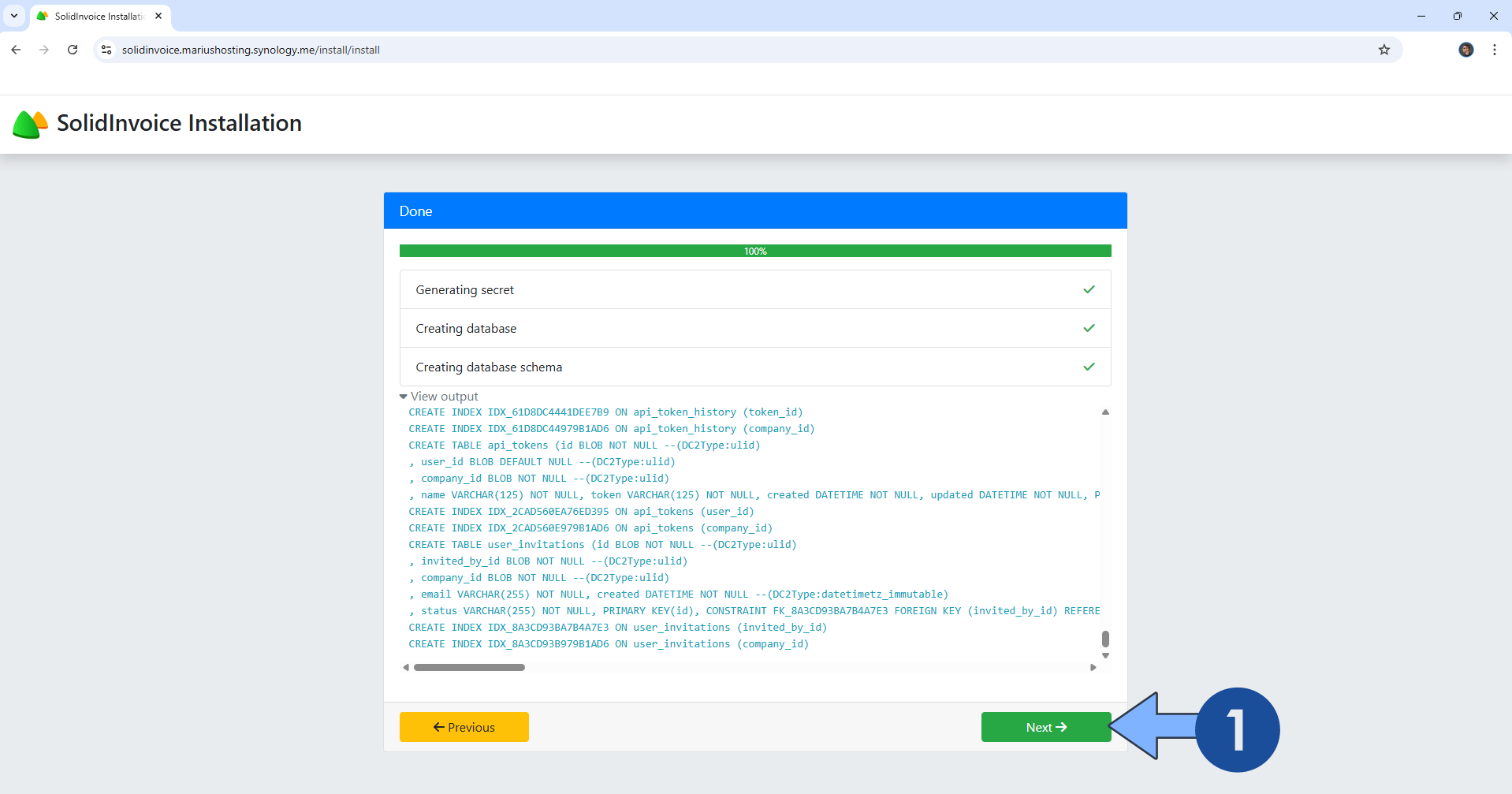The height and width of the screenshot is (794, 1512).
Task: Click the vertical scrollbar thumb in output
Action: coord(1105,639)
